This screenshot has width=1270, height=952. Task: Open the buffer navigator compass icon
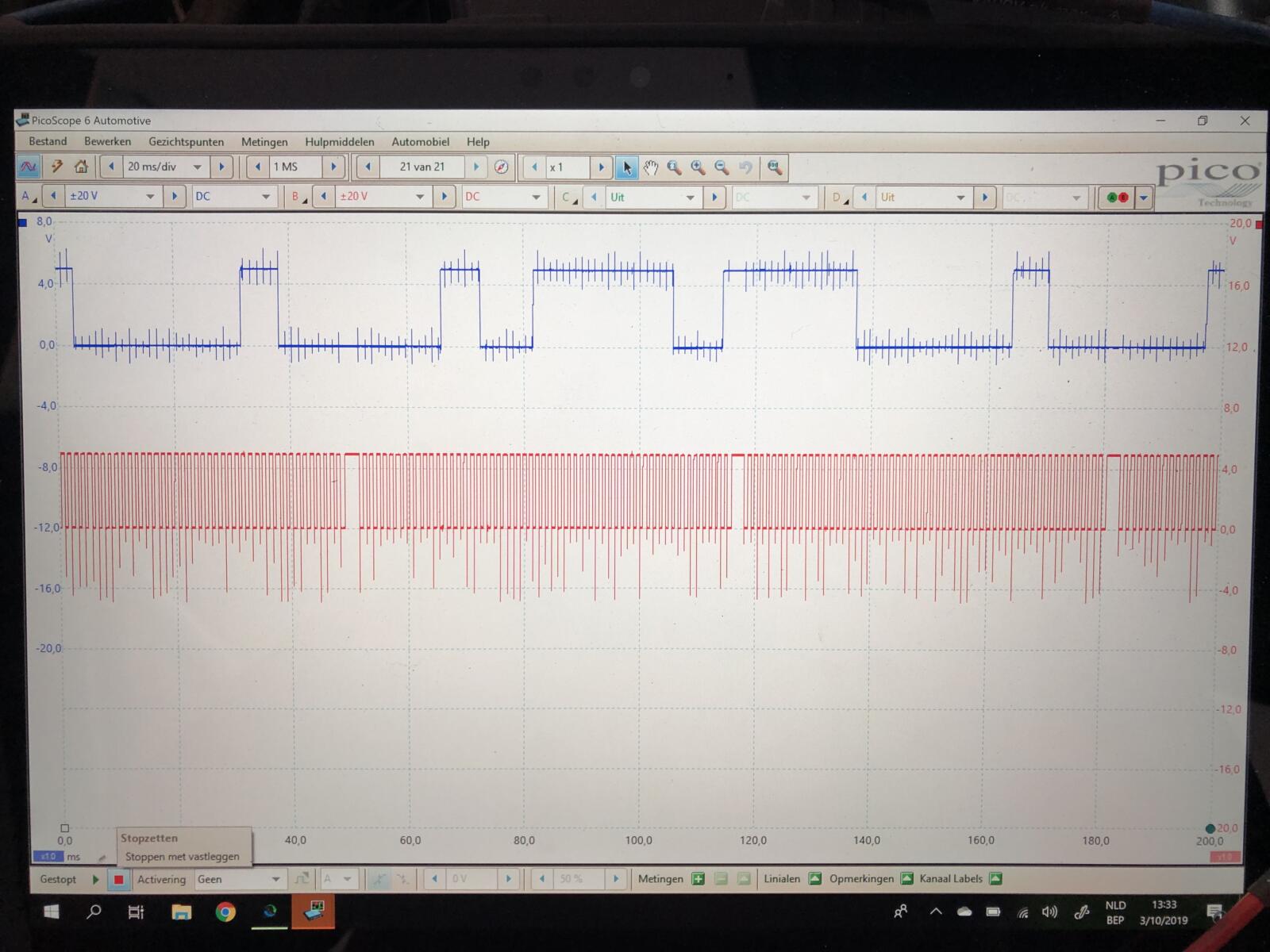point(501,167)
